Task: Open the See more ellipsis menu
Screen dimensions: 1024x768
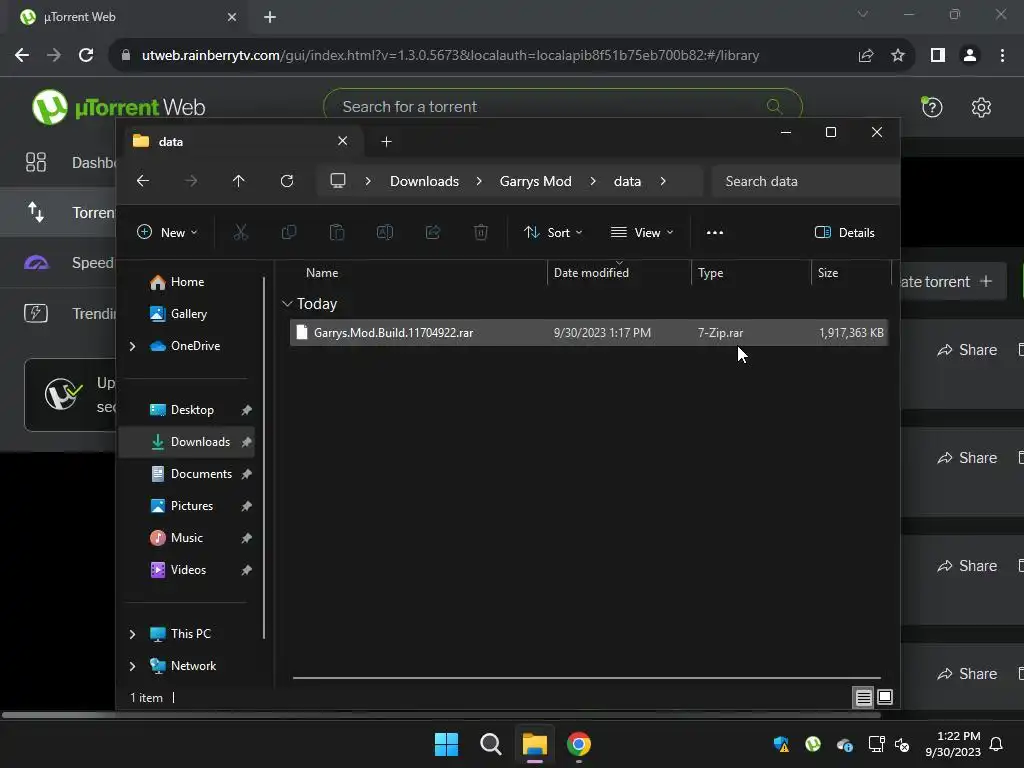Action: pos(715,232)
